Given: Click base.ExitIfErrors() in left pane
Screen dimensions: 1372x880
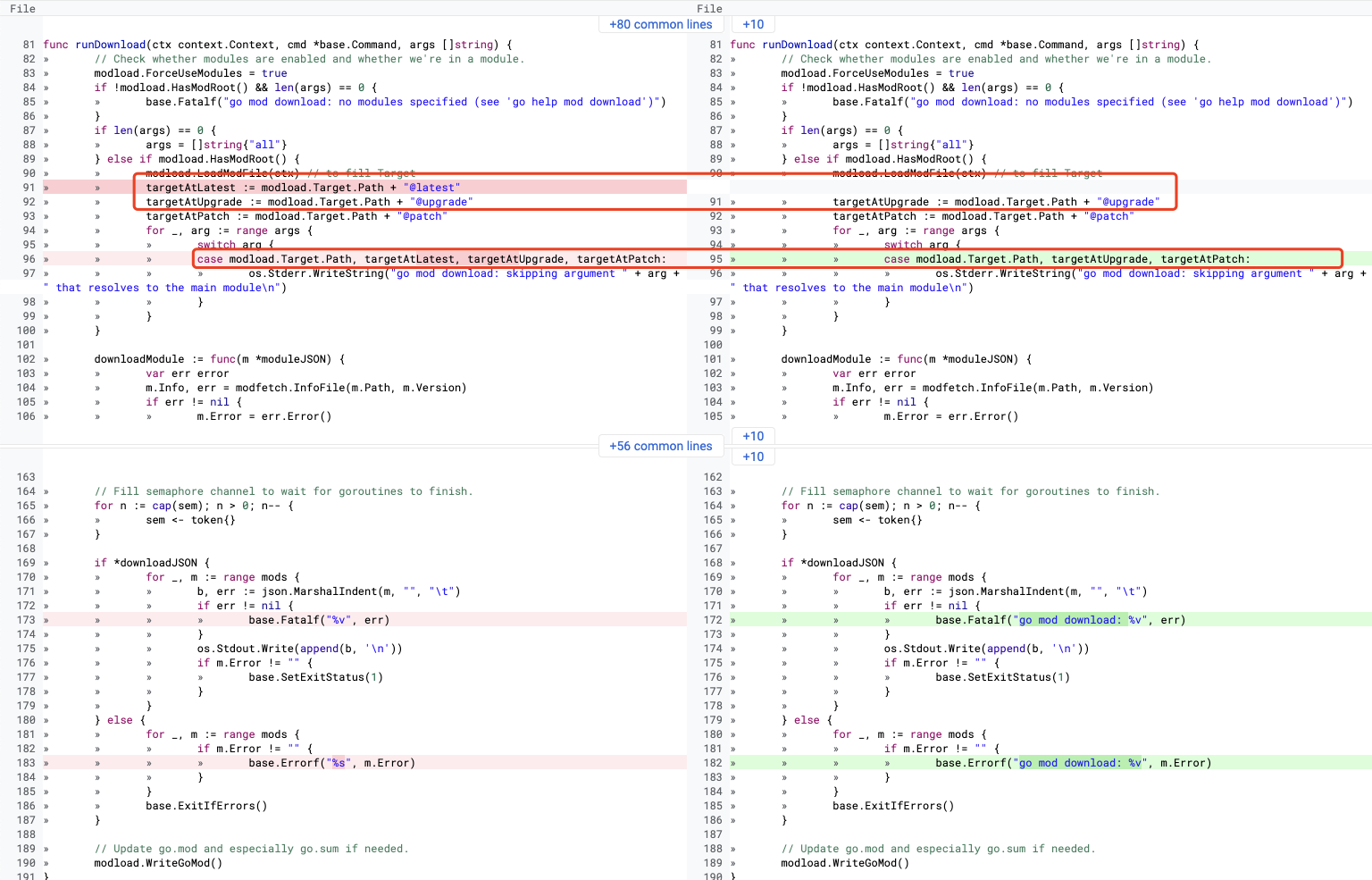Looking at the screenshot, I should (206, 806).
